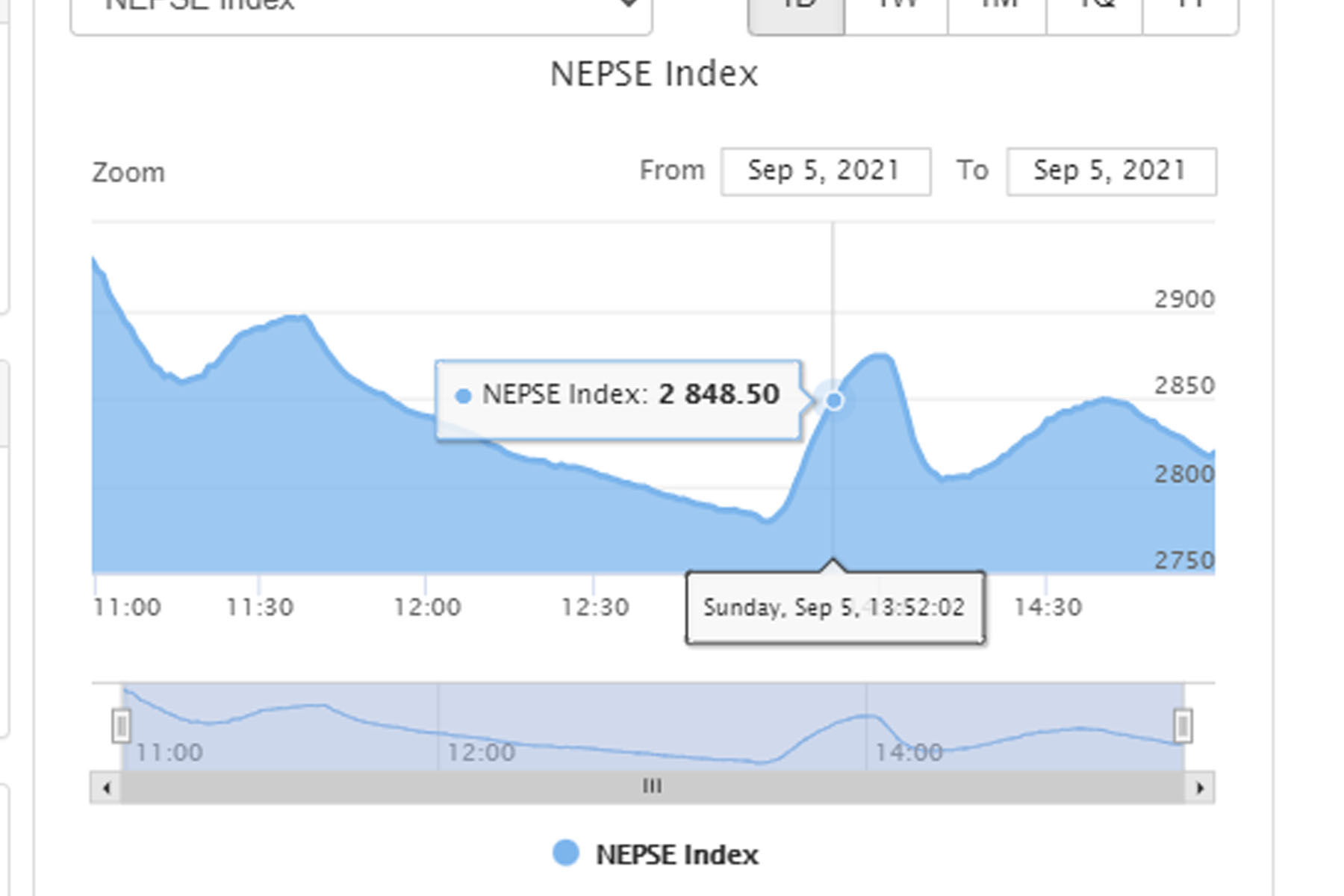The width and height of the screenshot is (1344, 896).
Task: Toggle the NEPSE Index legend series
Action: point(655,854)
